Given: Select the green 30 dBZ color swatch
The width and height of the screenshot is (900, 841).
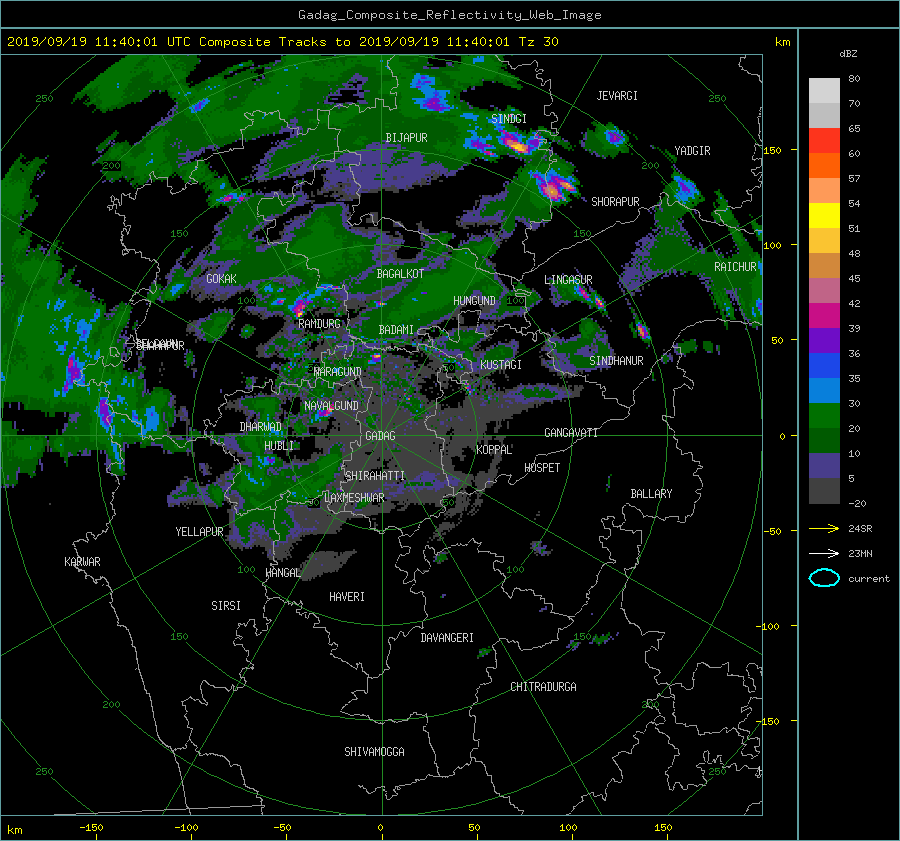Looking at the screenshot, I should coord(824,415).
